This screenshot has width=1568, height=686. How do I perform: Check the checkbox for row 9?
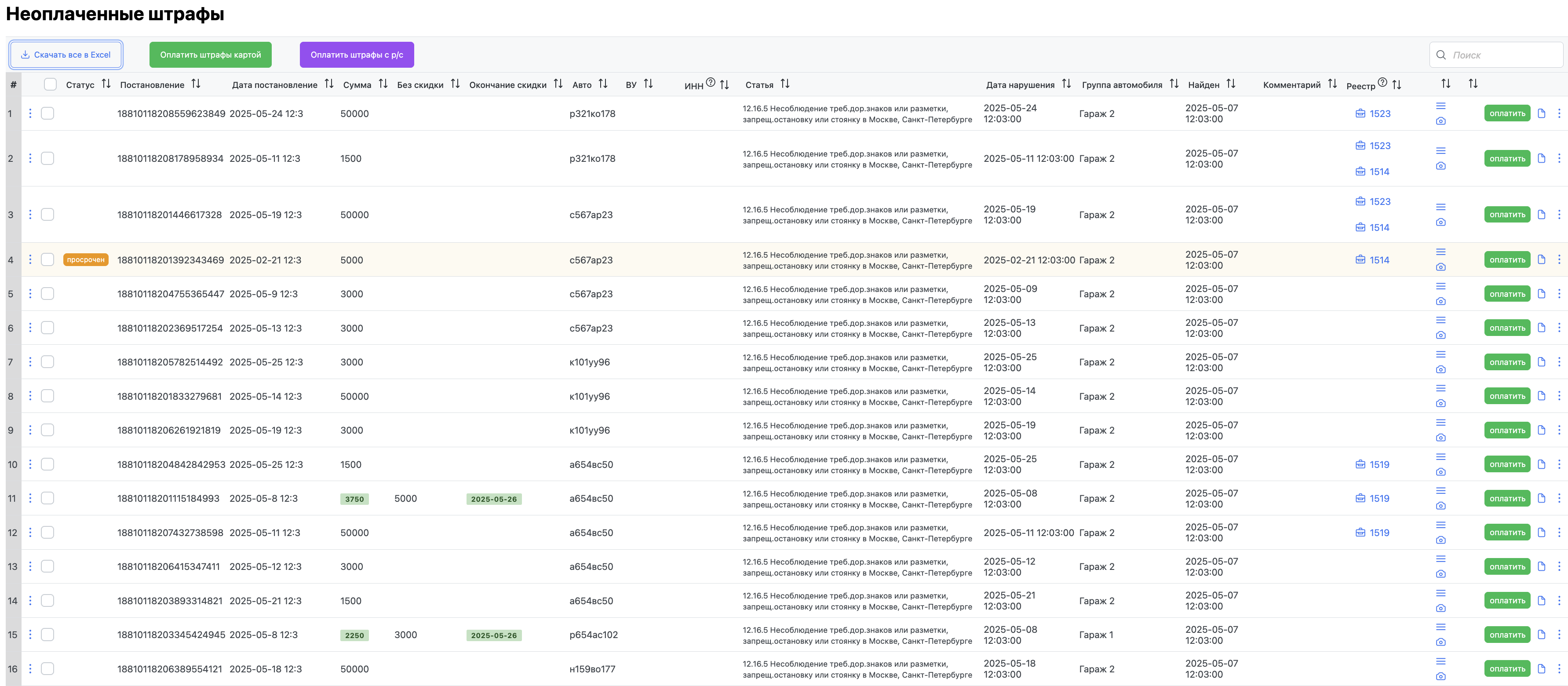(x=47, y=430)
